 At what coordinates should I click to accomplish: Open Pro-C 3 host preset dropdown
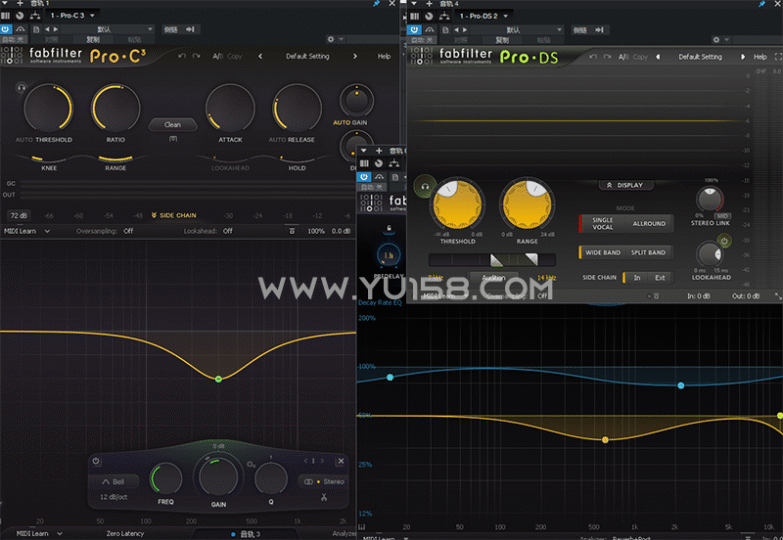(109, 29)
